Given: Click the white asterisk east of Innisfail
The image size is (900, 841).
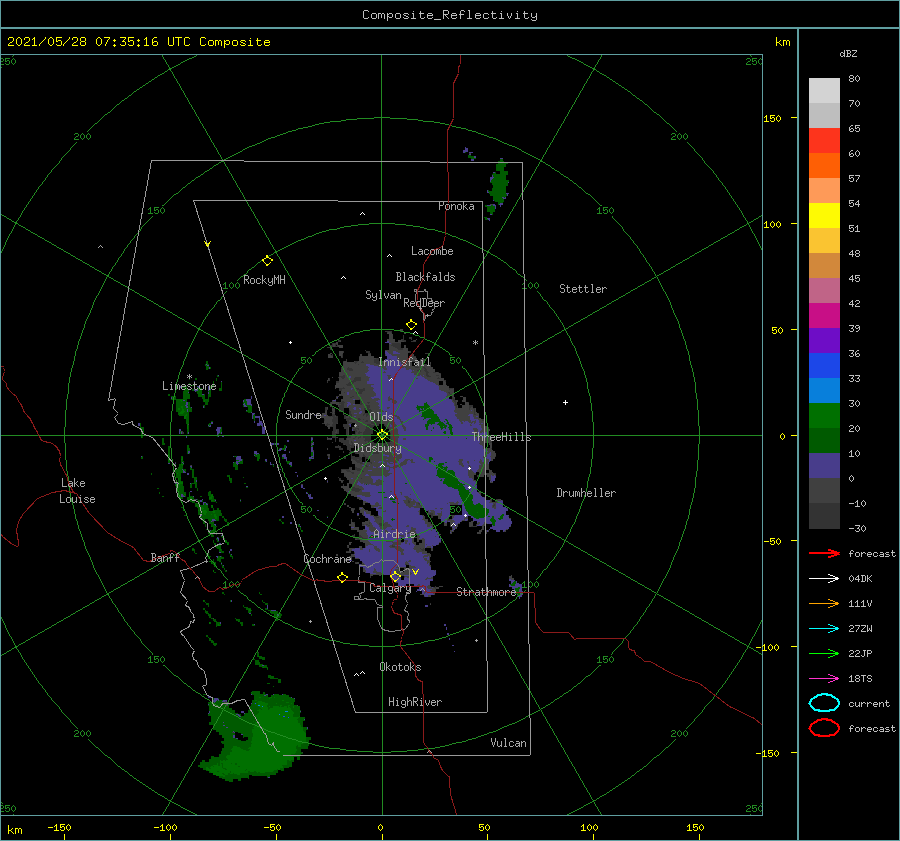Looking at the screenshot, I should 475,343.
